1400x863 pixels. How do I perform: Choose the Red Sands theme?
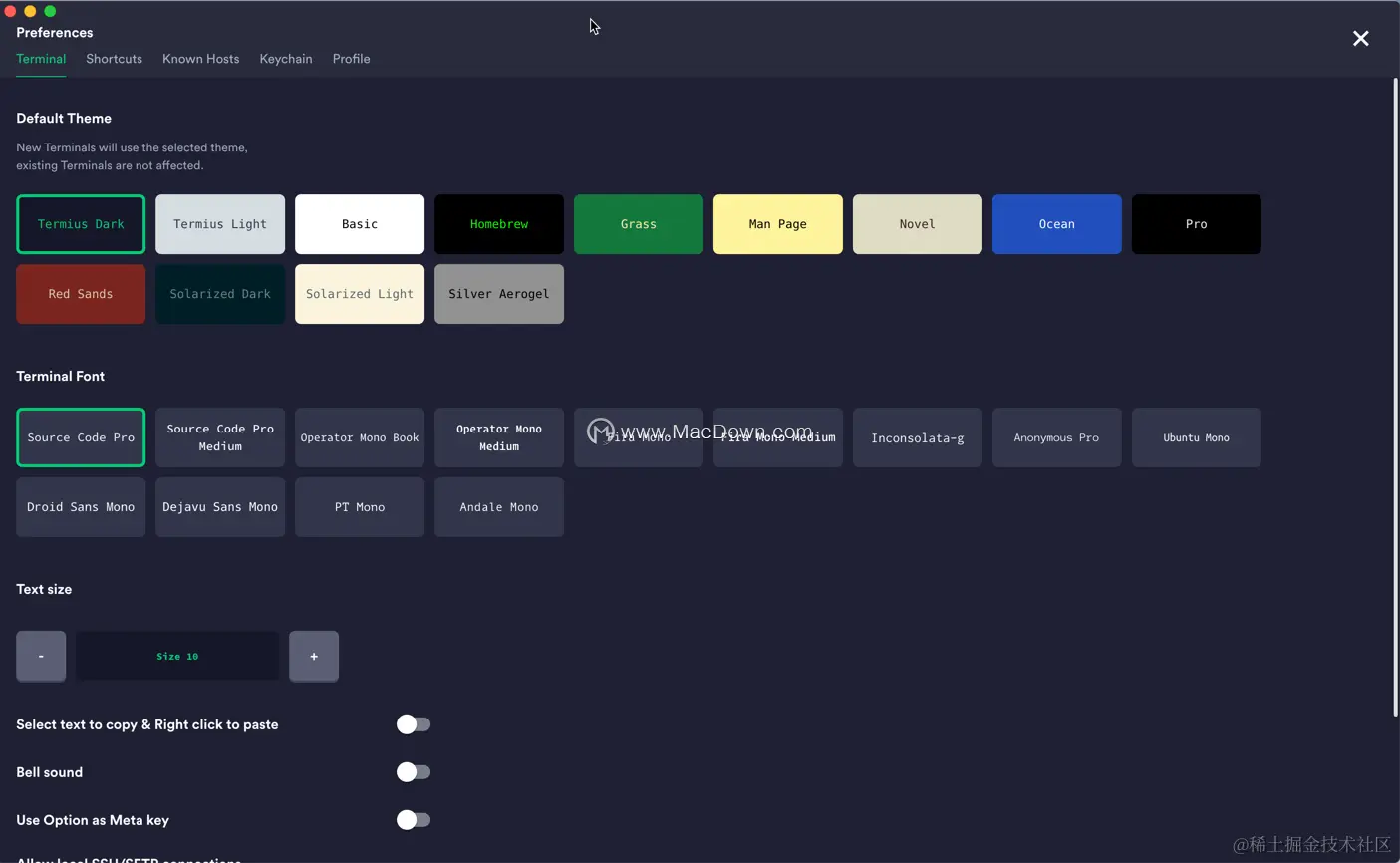(81, 294)
